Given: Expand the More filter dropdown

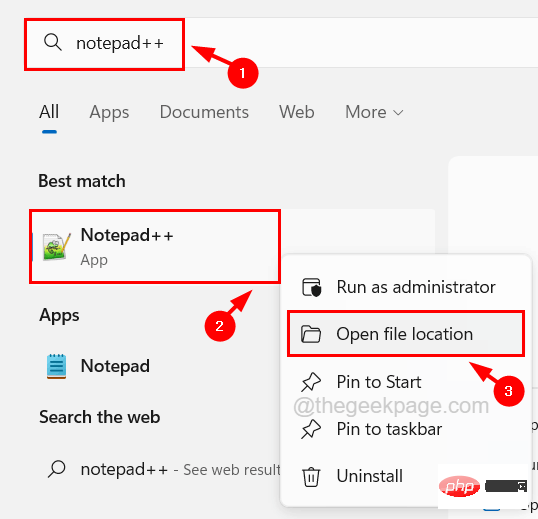Looking at the screenshot, I should (374, 112).
